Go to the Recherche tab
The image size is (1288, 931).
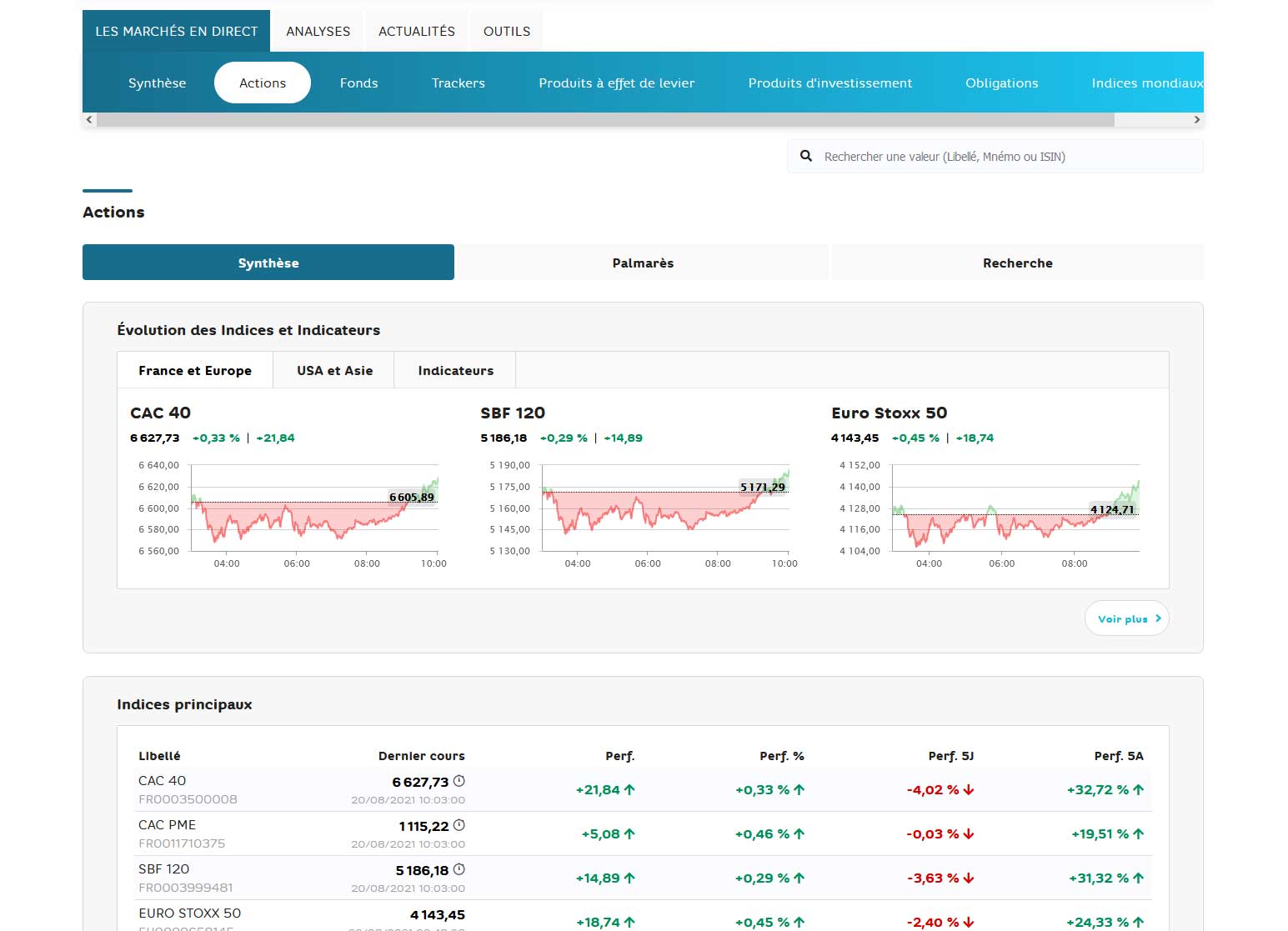pos(1017,263)
